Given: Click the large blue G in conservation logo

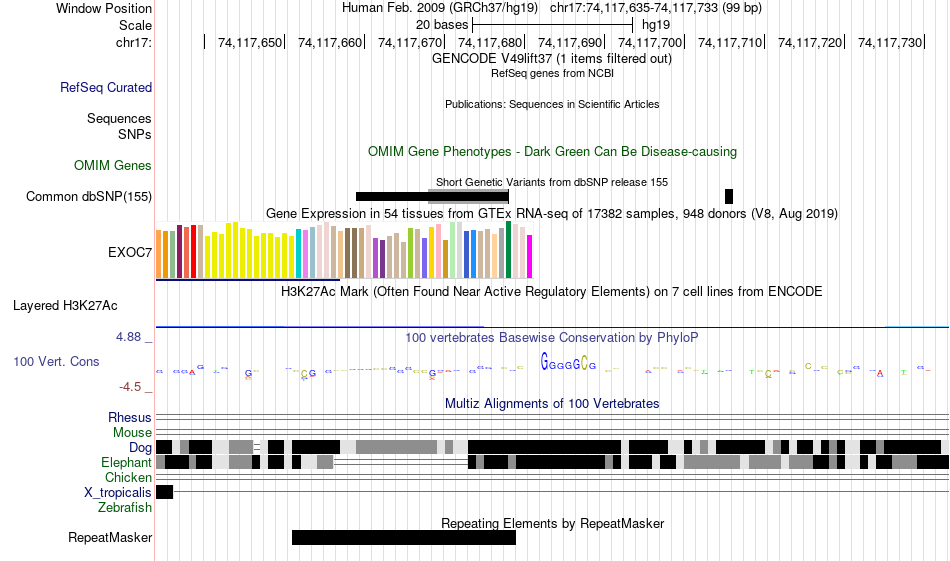Looking at the screenshot, I should pyautogui.click(x=545, y=362).
